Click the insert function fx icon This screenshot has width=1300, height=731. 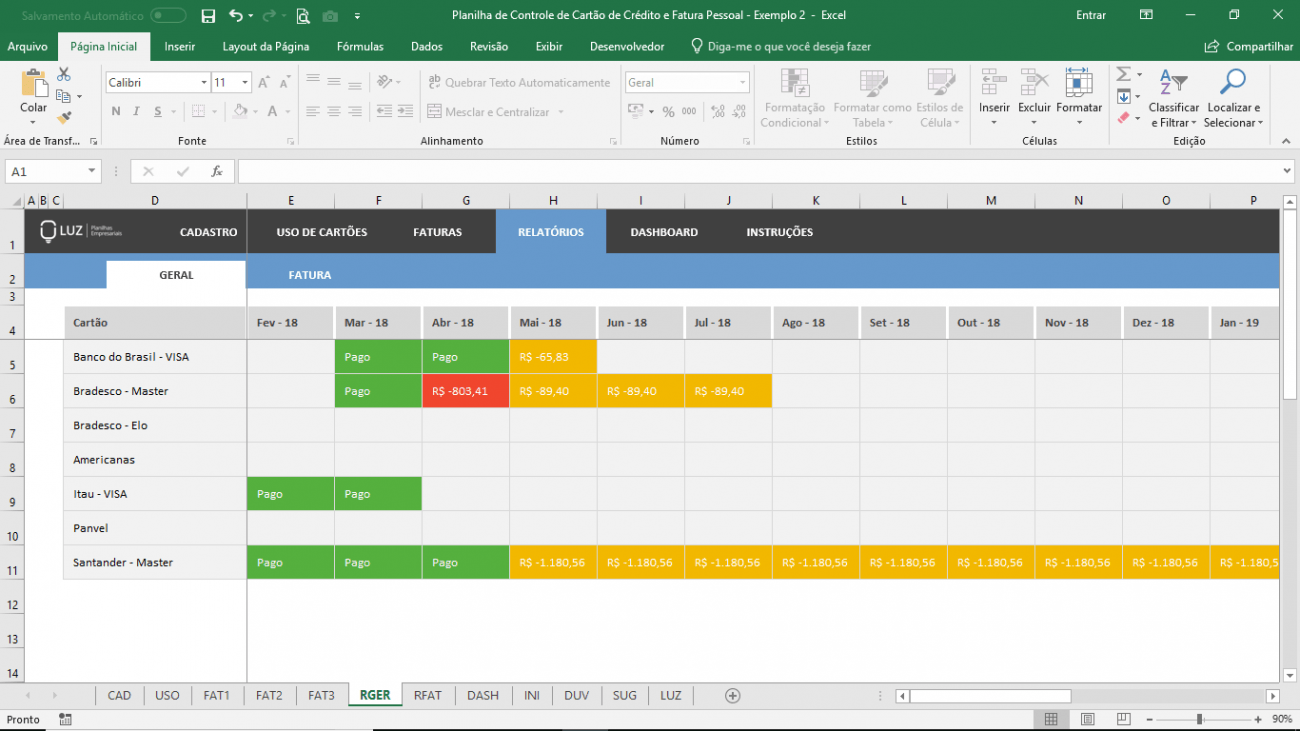[x=216, y=172]
